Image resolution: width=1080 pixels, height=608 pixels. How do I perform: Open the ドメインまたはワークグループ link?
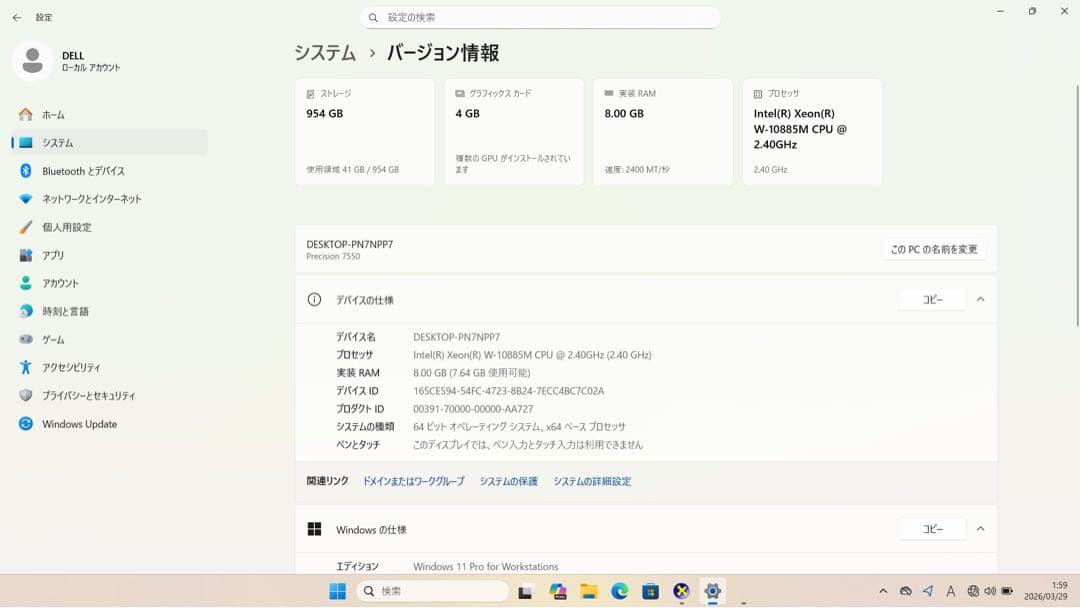413,481
